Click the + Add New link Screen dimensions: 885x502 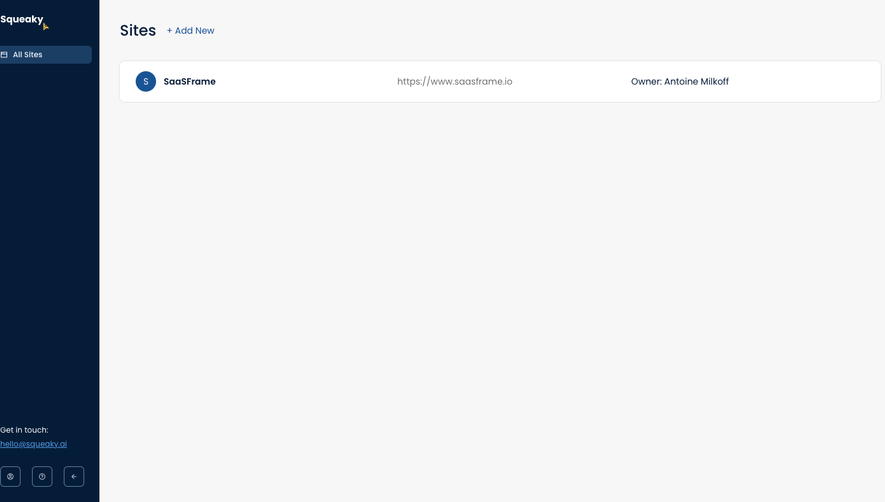click(x=190, y=30)
